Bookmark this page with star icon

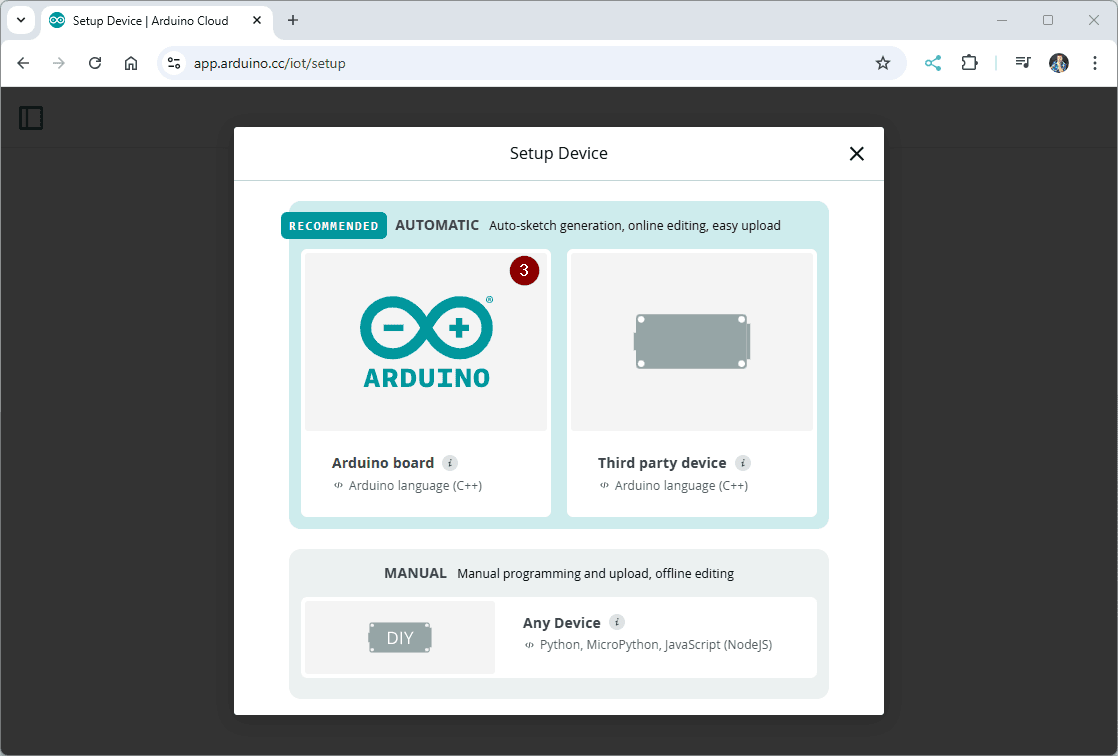(883, 63)
